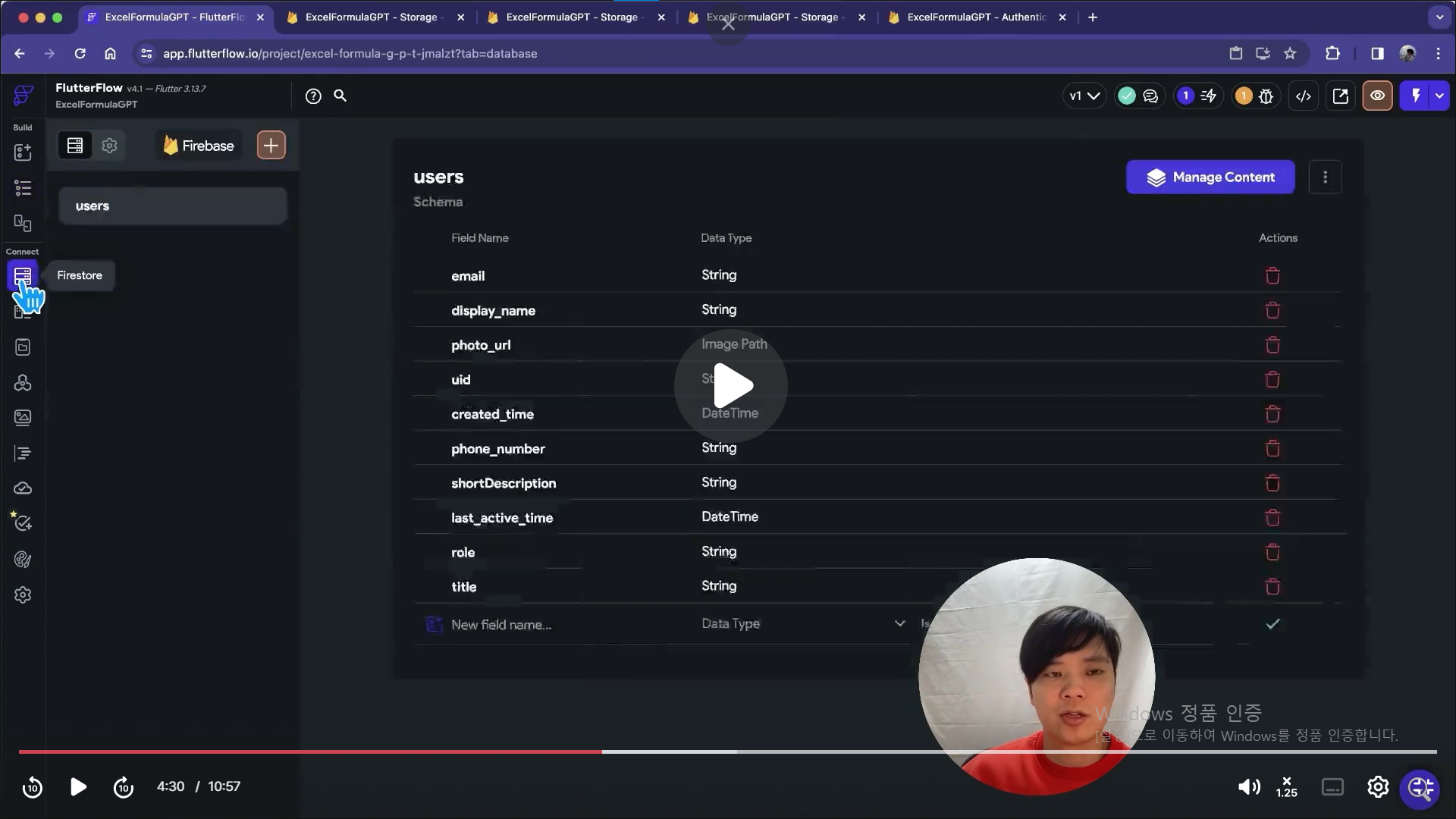
Task: Click the lightning Run button
Action: 1415,96
